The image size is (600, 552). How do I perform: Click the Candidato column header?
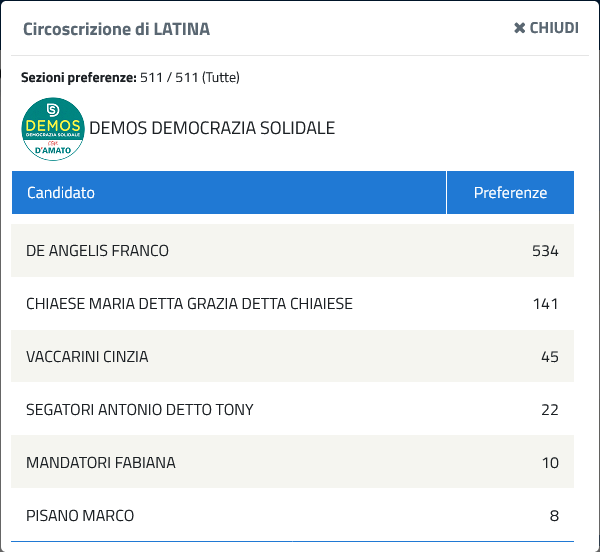tap(229, 192)
